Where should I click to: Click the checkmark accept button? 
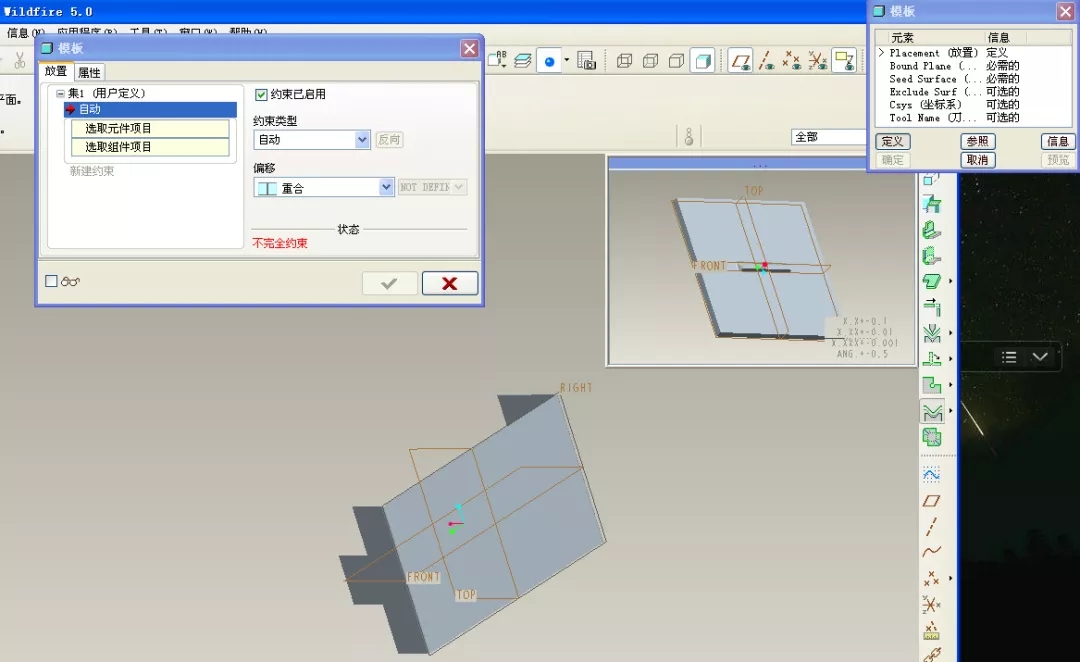coord(389,283)
